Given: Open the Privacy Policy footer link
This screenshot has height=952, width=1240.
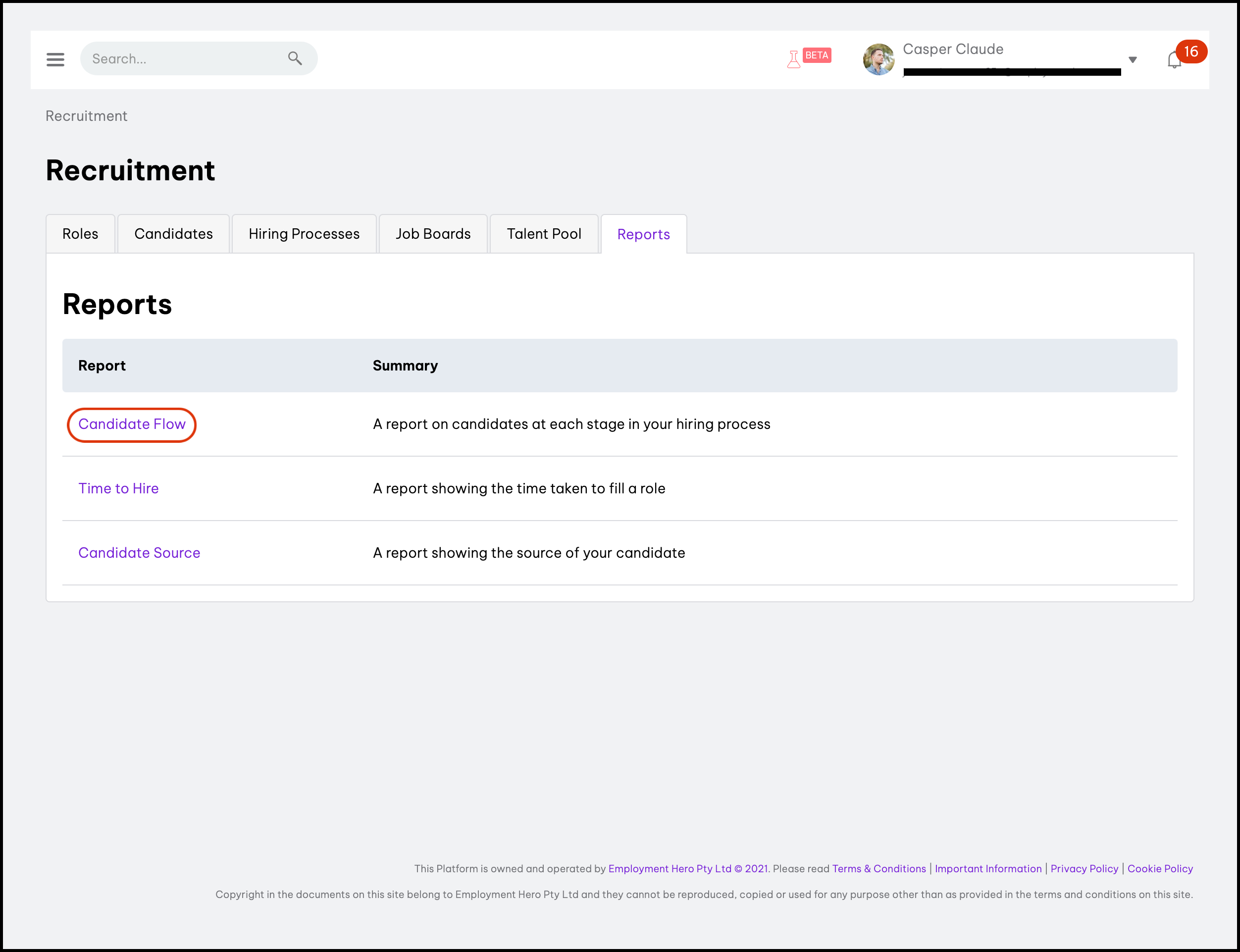Looking at the screenshot, I should pyautogui.click(x=1084, y=869).
